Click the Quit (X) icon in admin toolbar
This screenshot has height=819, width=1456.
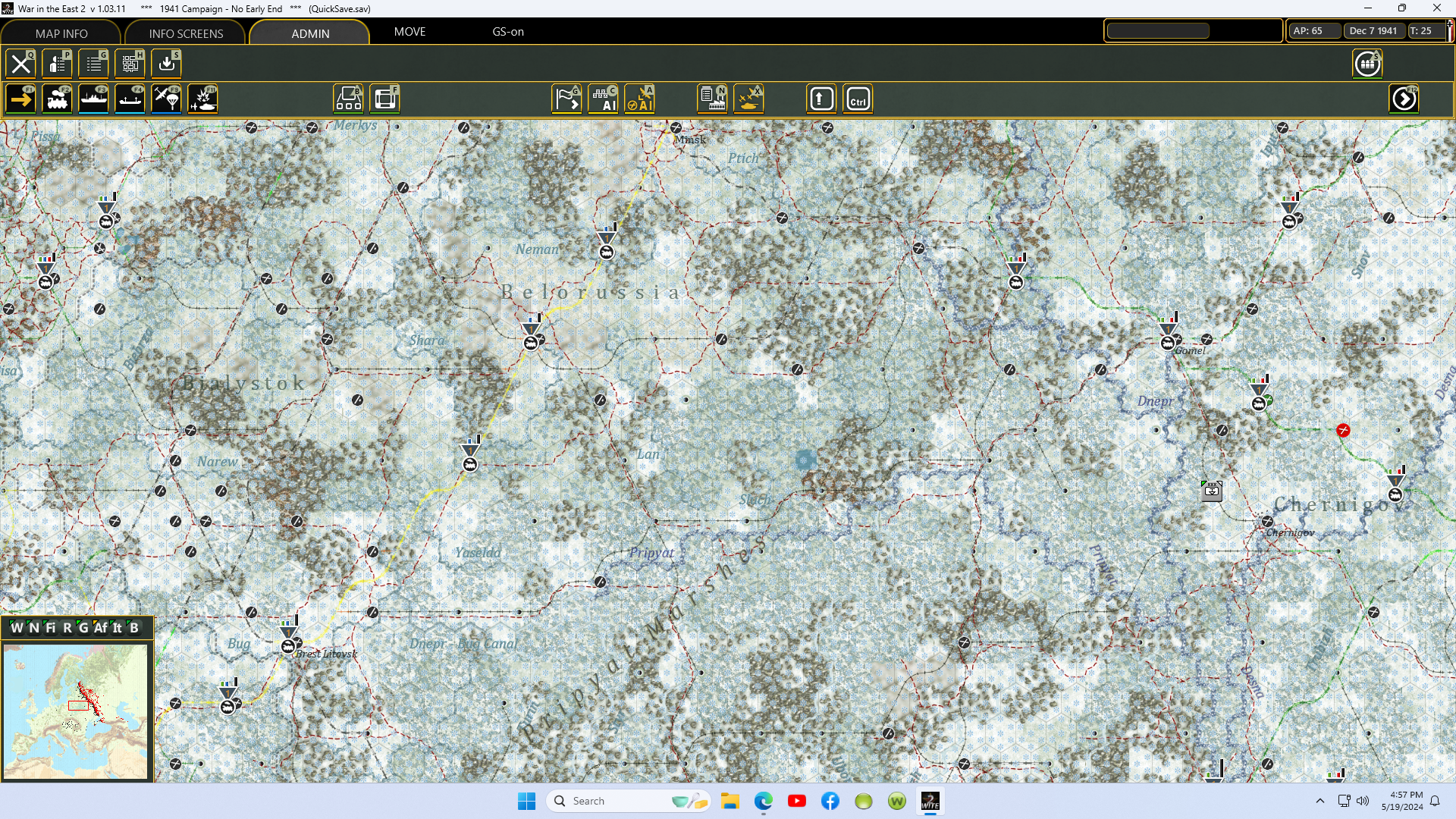(21, 64)
